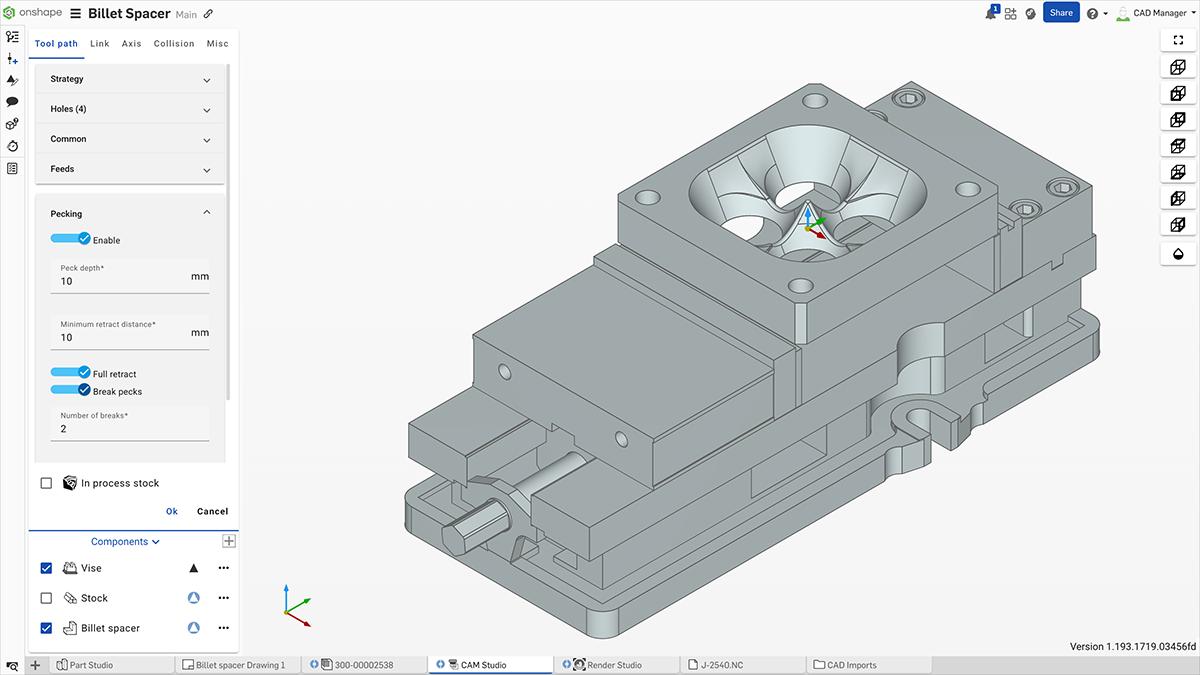Expand the Strategy section

130,79
